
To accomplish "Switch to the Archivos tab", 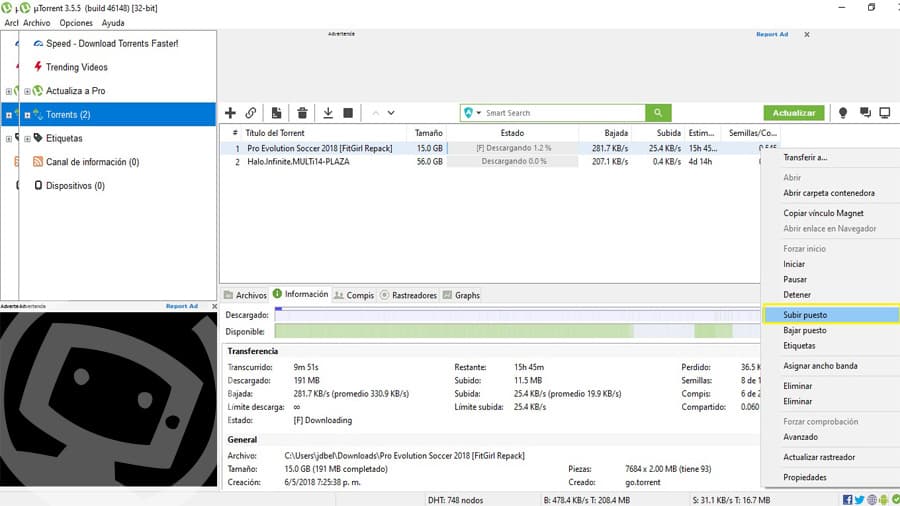I will click(245, 295).
